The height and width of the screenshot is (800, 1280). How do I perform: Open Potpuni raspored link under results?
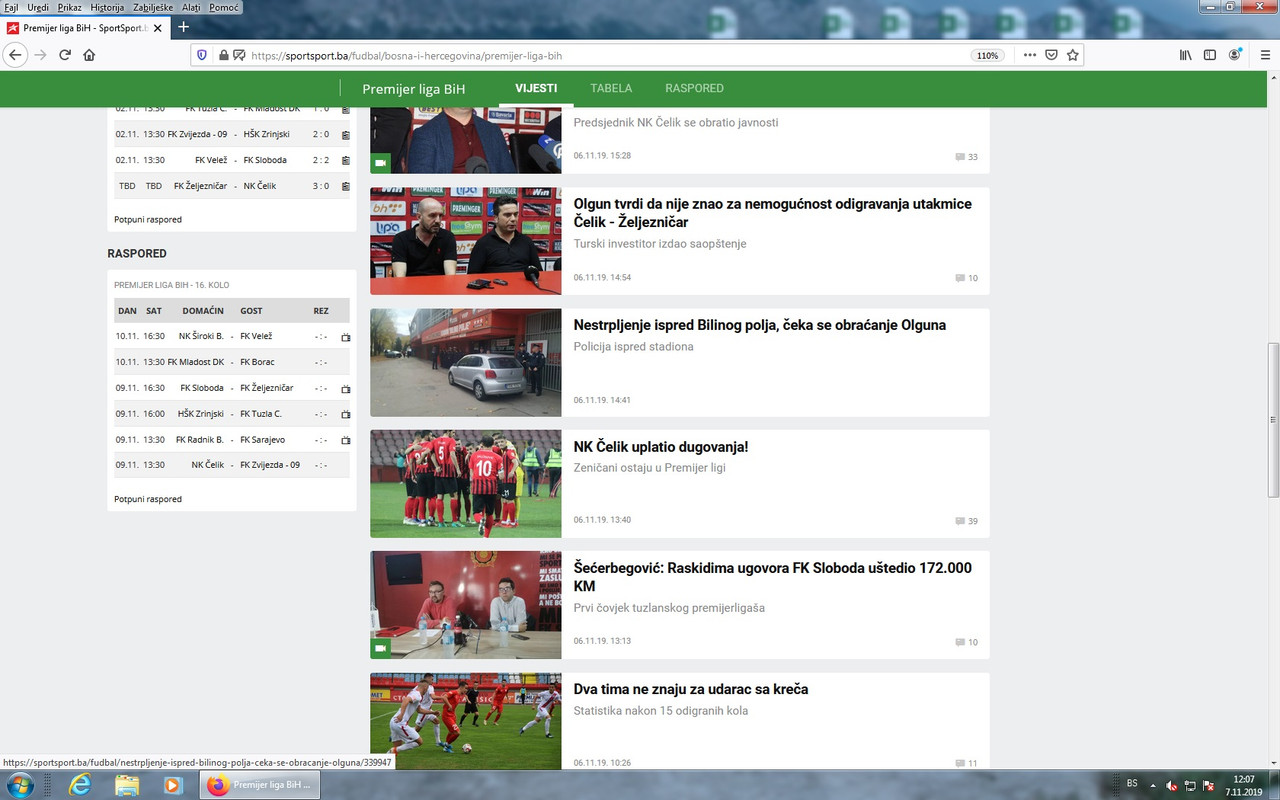click(x=148, y=219)
